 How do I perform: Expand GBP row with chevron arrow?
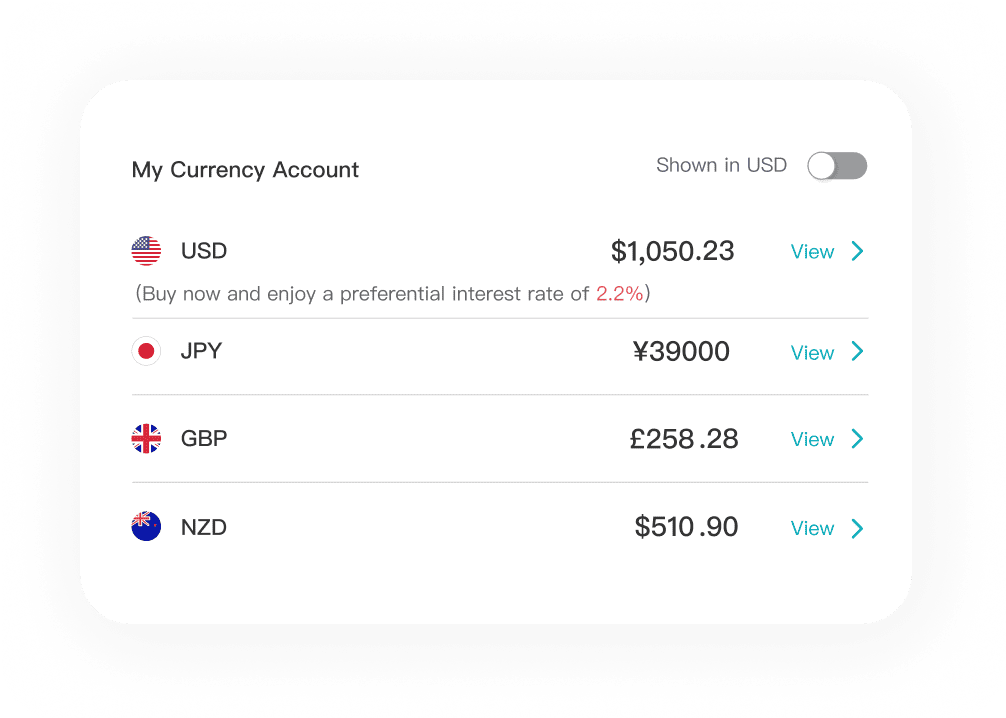[x=858, y=439]
